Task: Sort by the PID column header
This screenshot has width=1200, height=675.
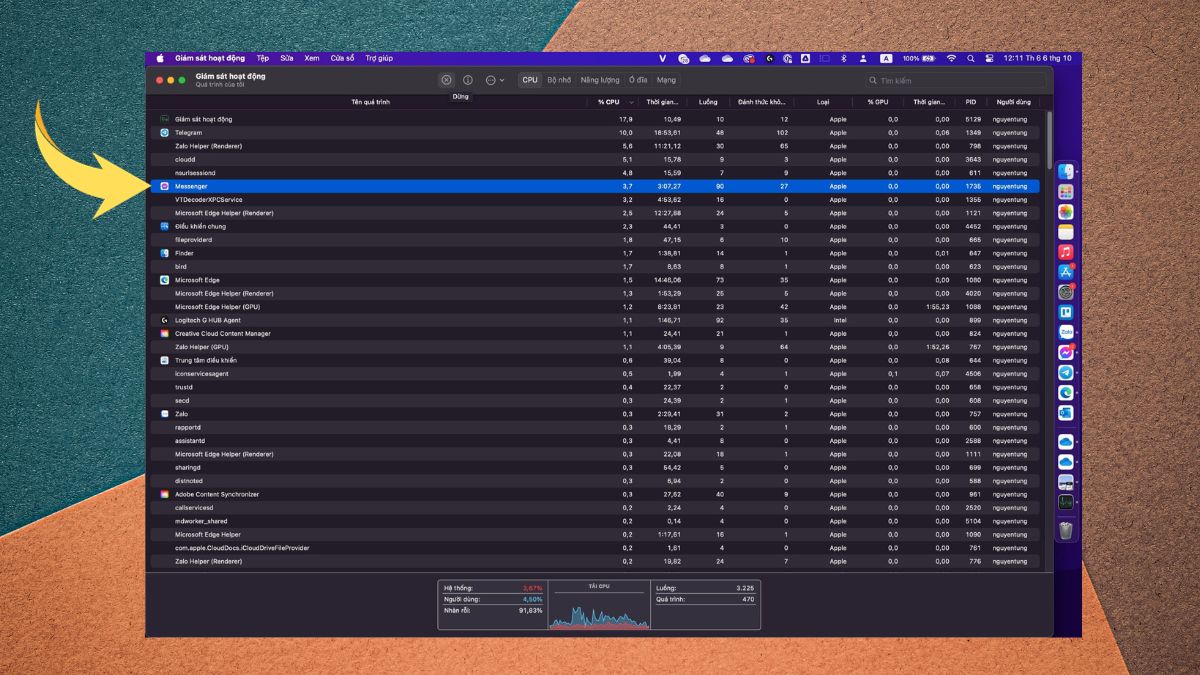Action: [x=970, y=102]
